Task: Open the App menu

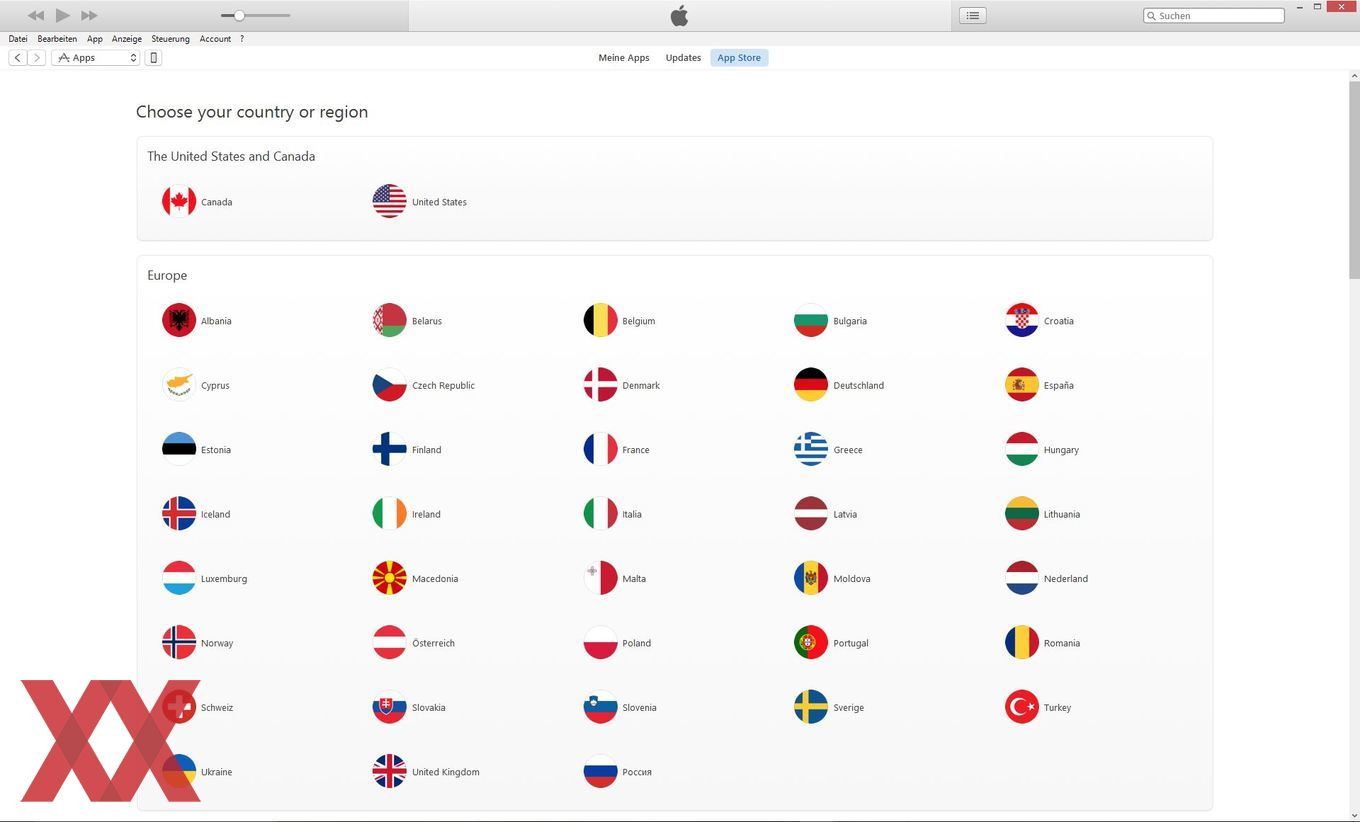Action: click(95, 39)
